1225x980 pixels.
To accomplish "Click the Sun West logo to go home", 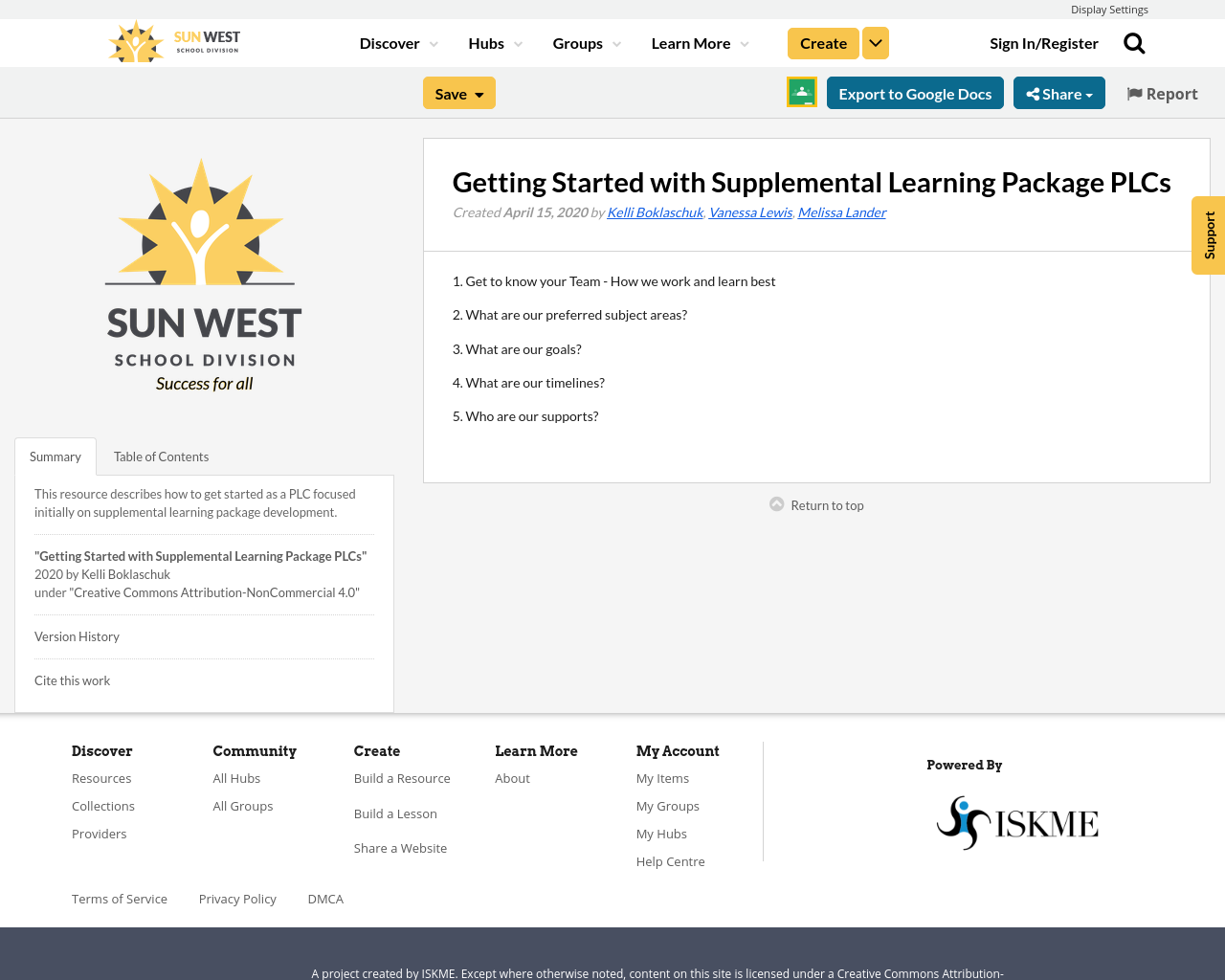I will [x=172, y=40].
